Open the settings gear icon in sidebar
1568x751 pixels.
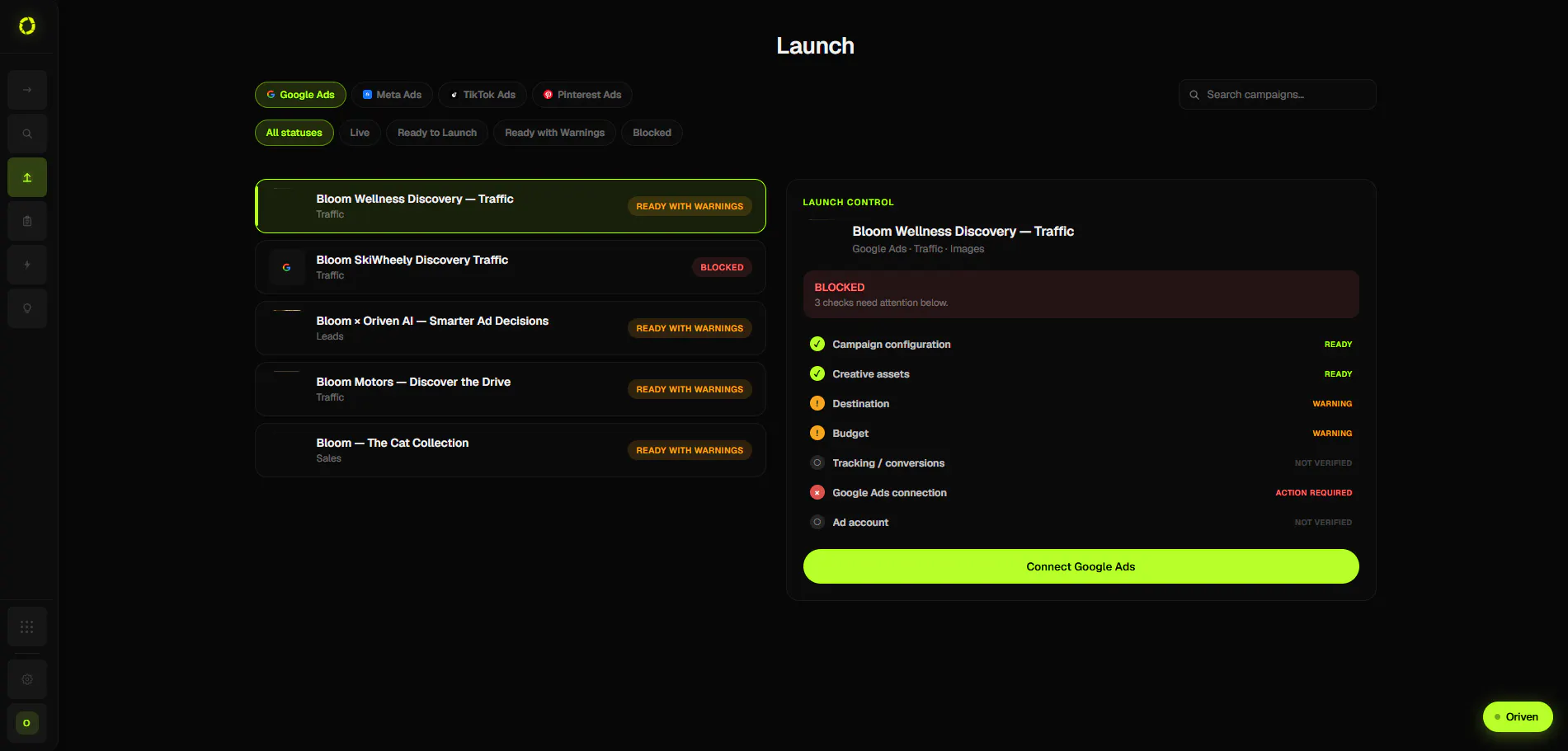(27, 679)
